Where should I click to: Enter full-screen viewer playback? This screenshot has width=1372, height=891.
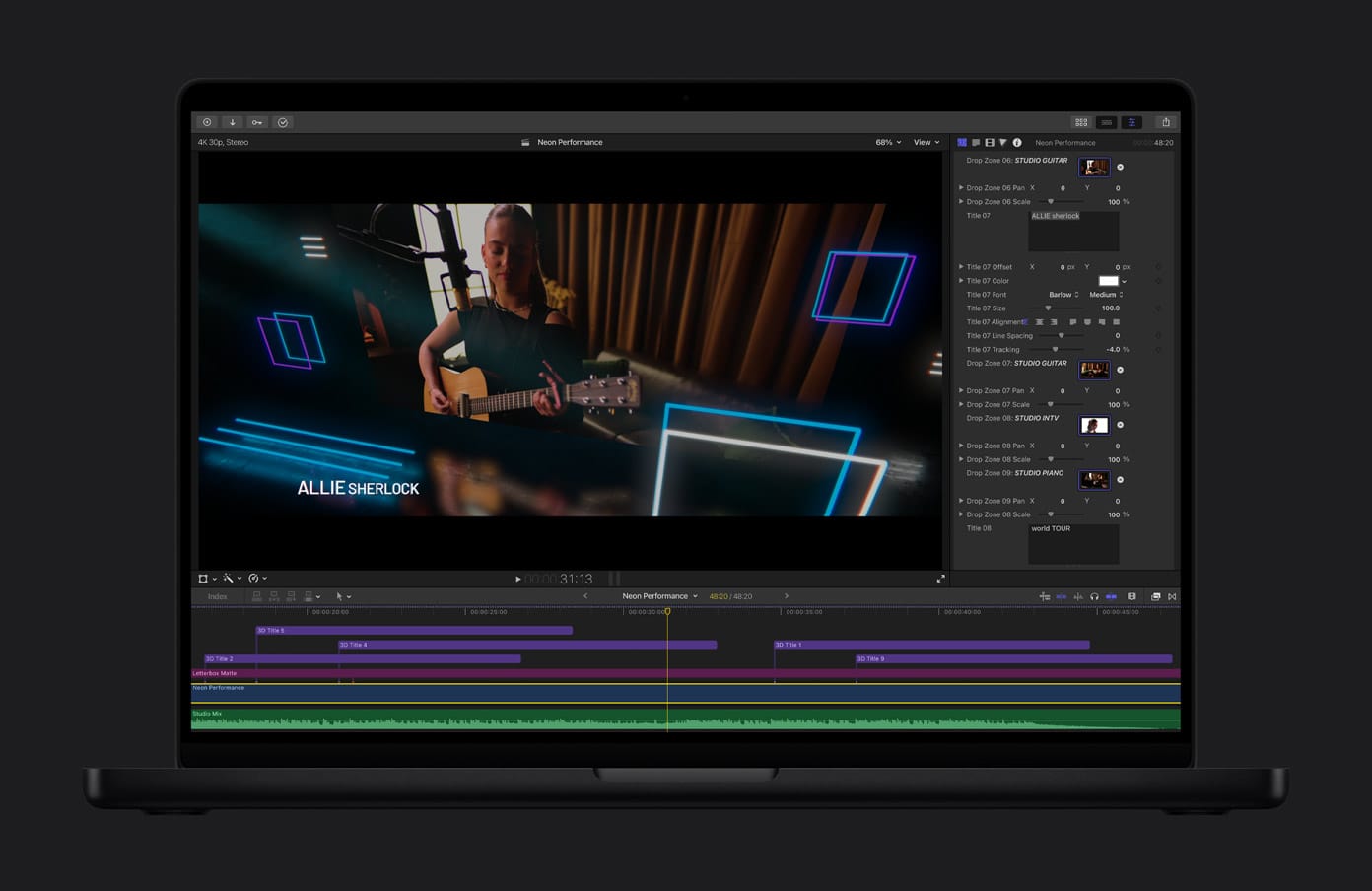940,580
